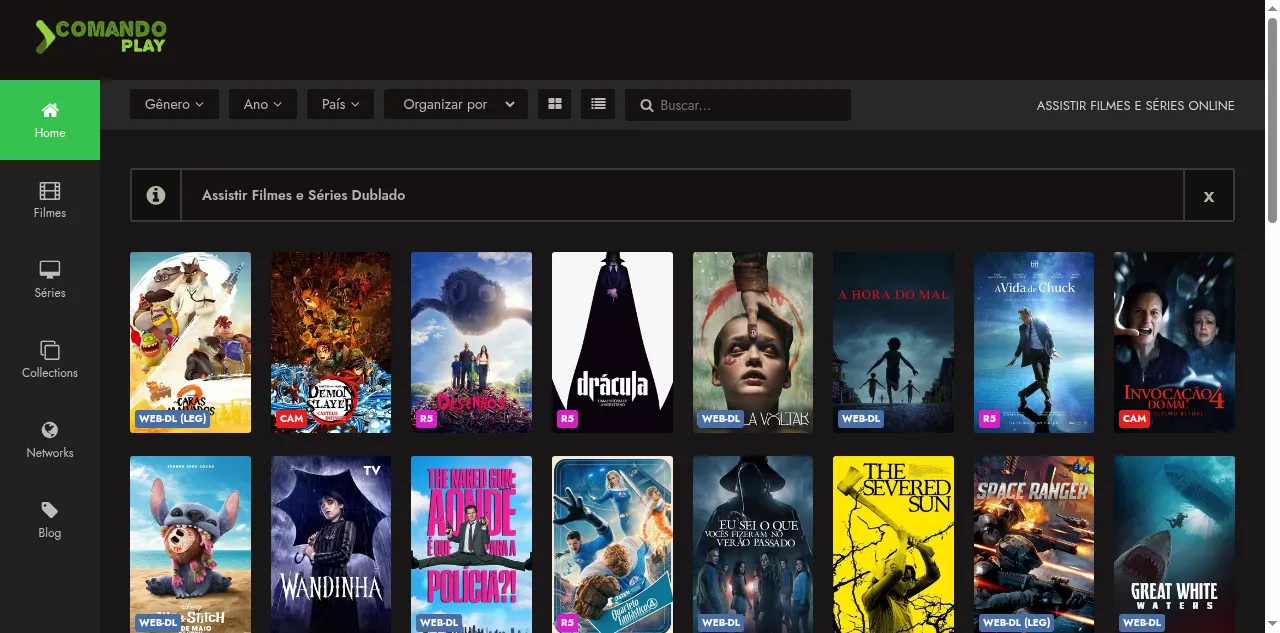Open the poster with the bloodied face
The width and height of the screenshot is (1280, 633).
753,342
